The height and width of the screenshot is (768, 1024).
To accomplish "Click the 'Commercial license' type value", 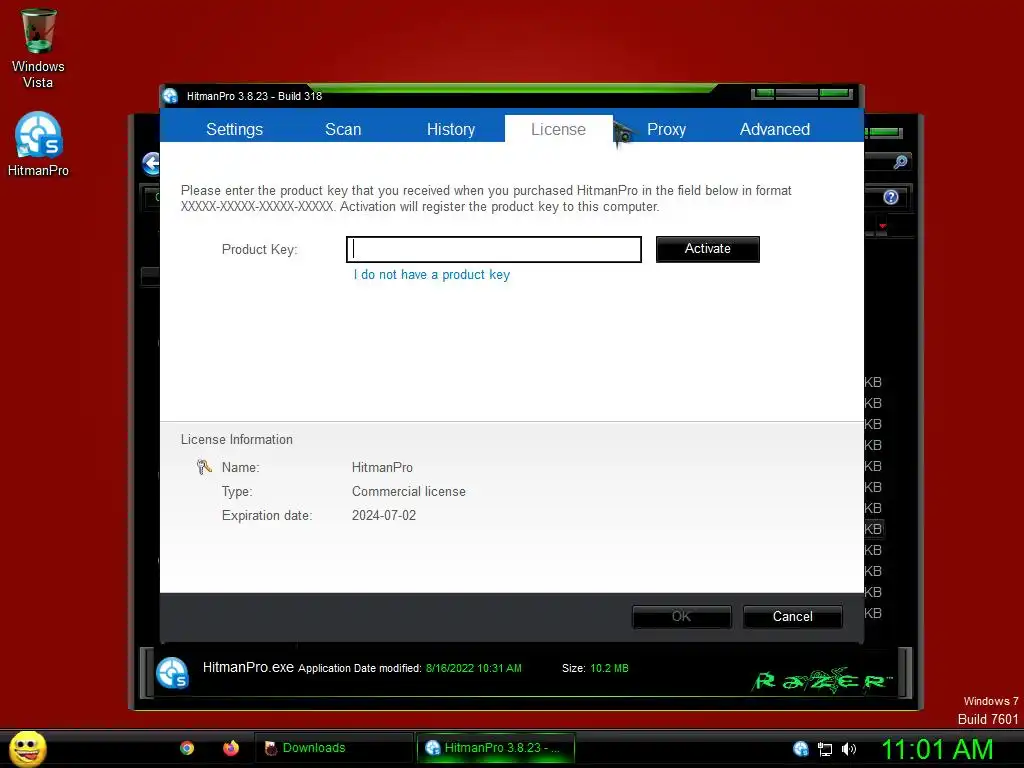I will (408, 491).
